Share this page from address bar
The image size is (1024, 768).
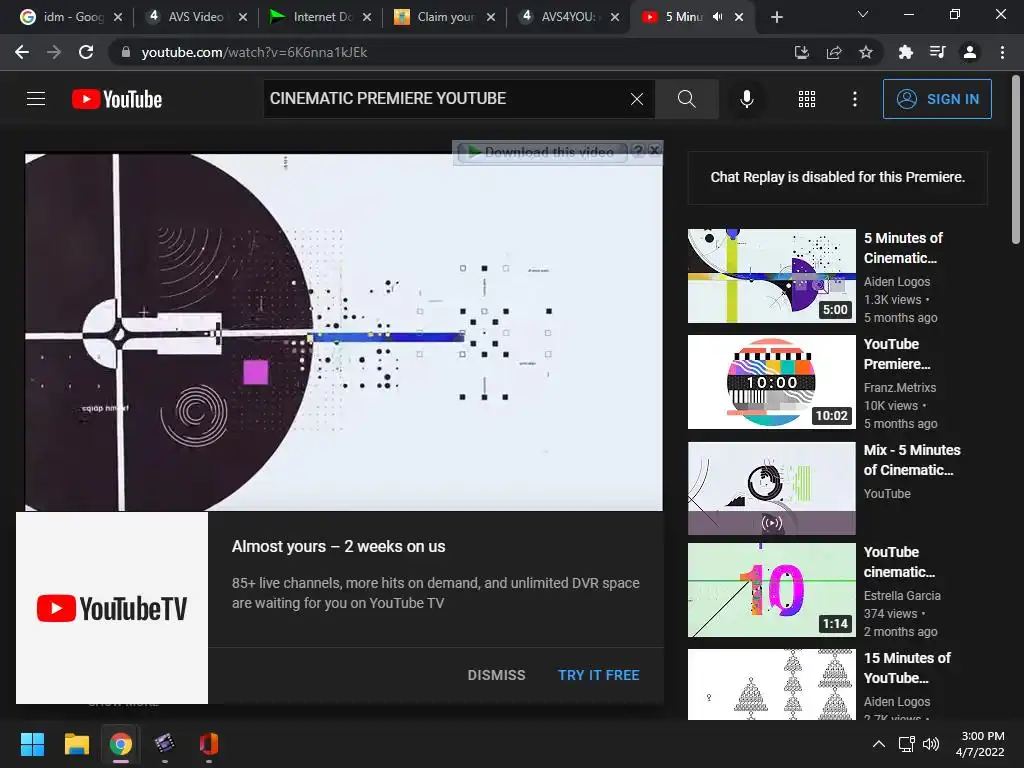click(x=833, y=52)
